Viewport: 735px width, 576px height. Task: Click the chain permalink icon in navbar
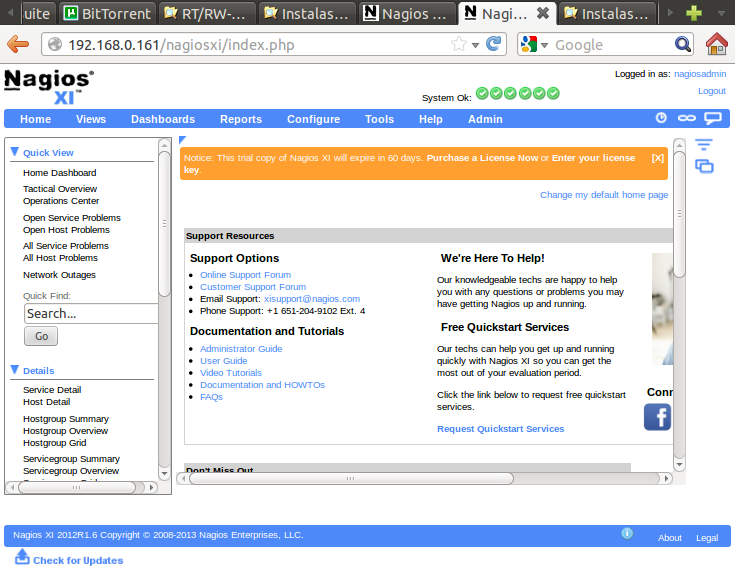tap(686, 118)
